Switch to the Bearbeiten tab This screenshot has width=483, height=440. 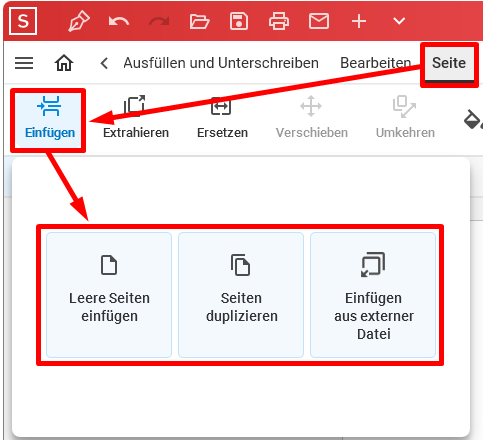375,63
